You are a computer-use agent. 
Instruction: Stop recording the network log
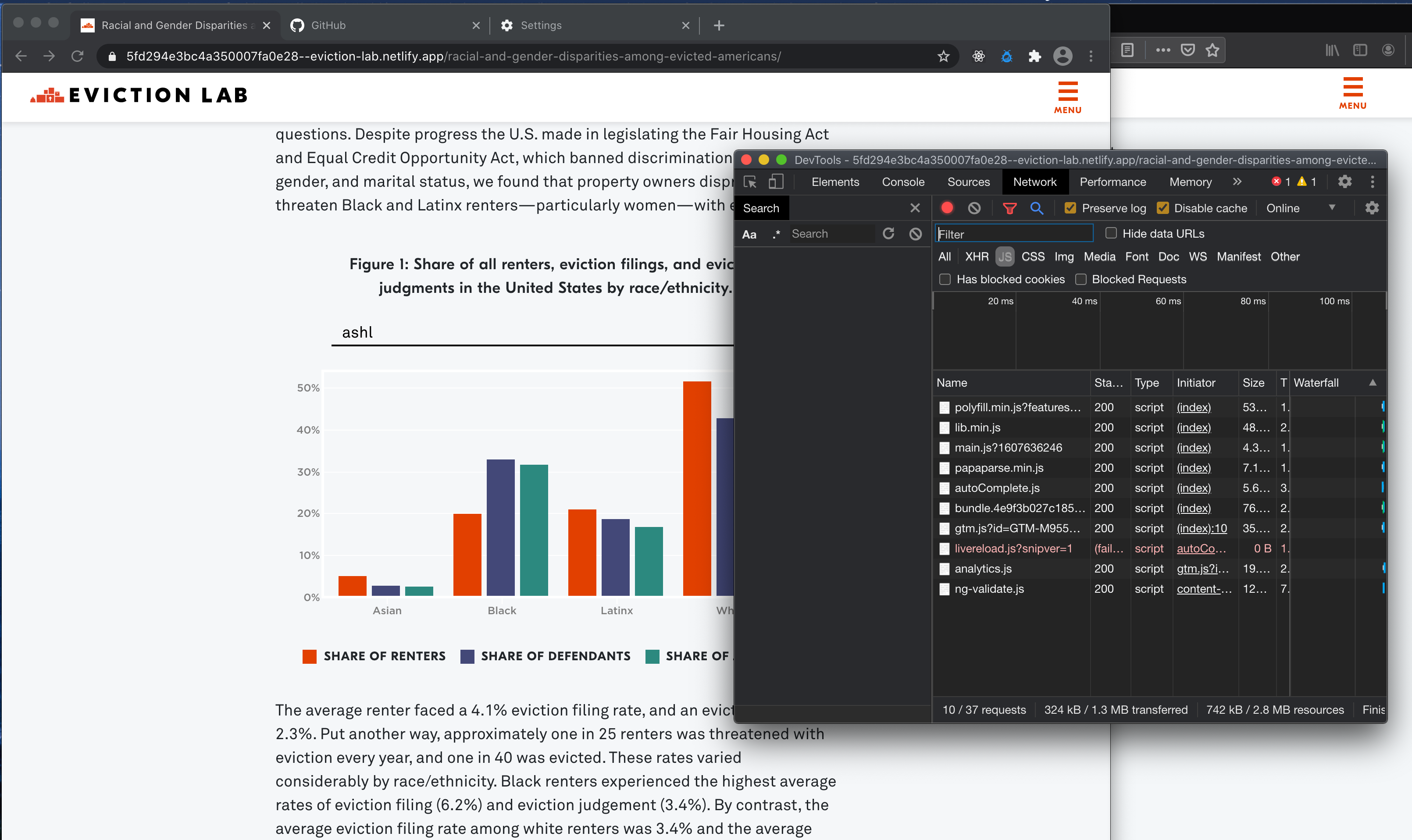[x=947, y=208]
